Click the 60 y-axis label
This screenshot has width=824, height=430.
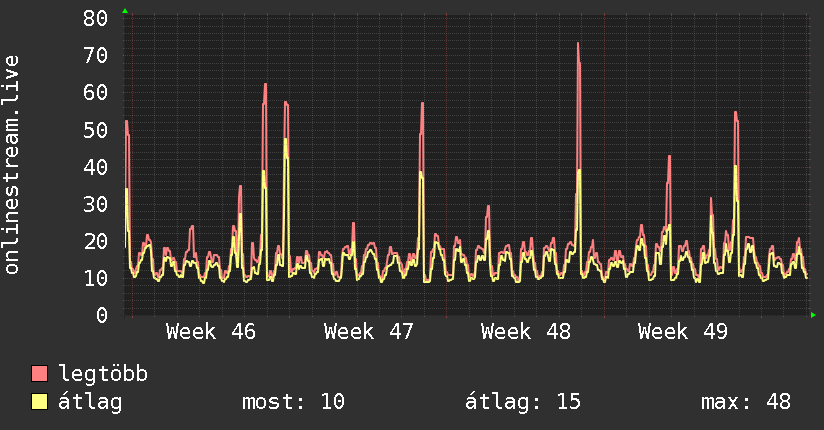tap(95, 93)
